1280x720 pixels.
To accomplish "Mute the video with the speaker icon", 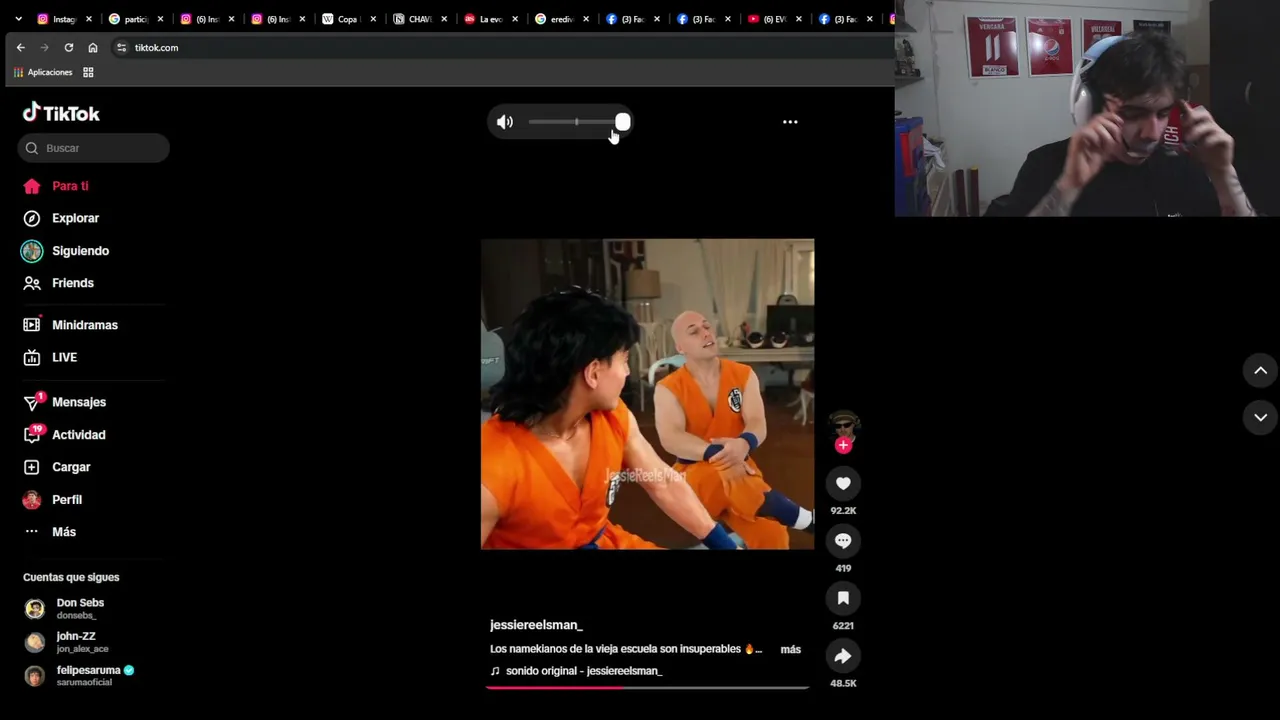I will pos(505,122).
